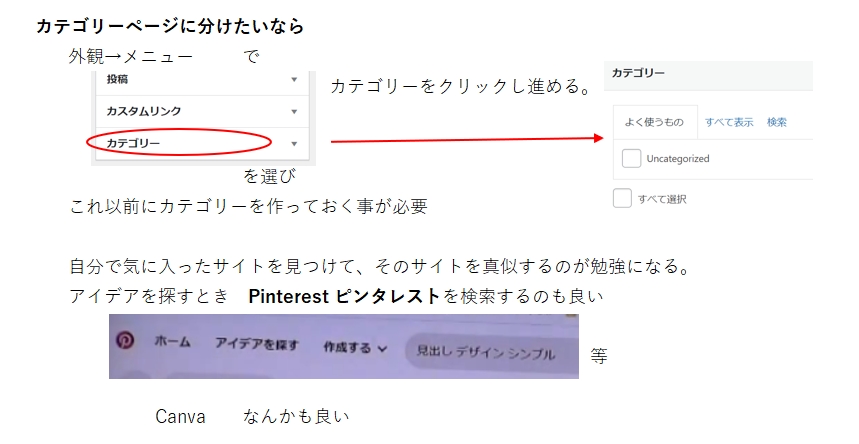Viewport: 859px width, 444px height.
Task: Expand the 投稿 panel arrow
Action: click(294, 79)
